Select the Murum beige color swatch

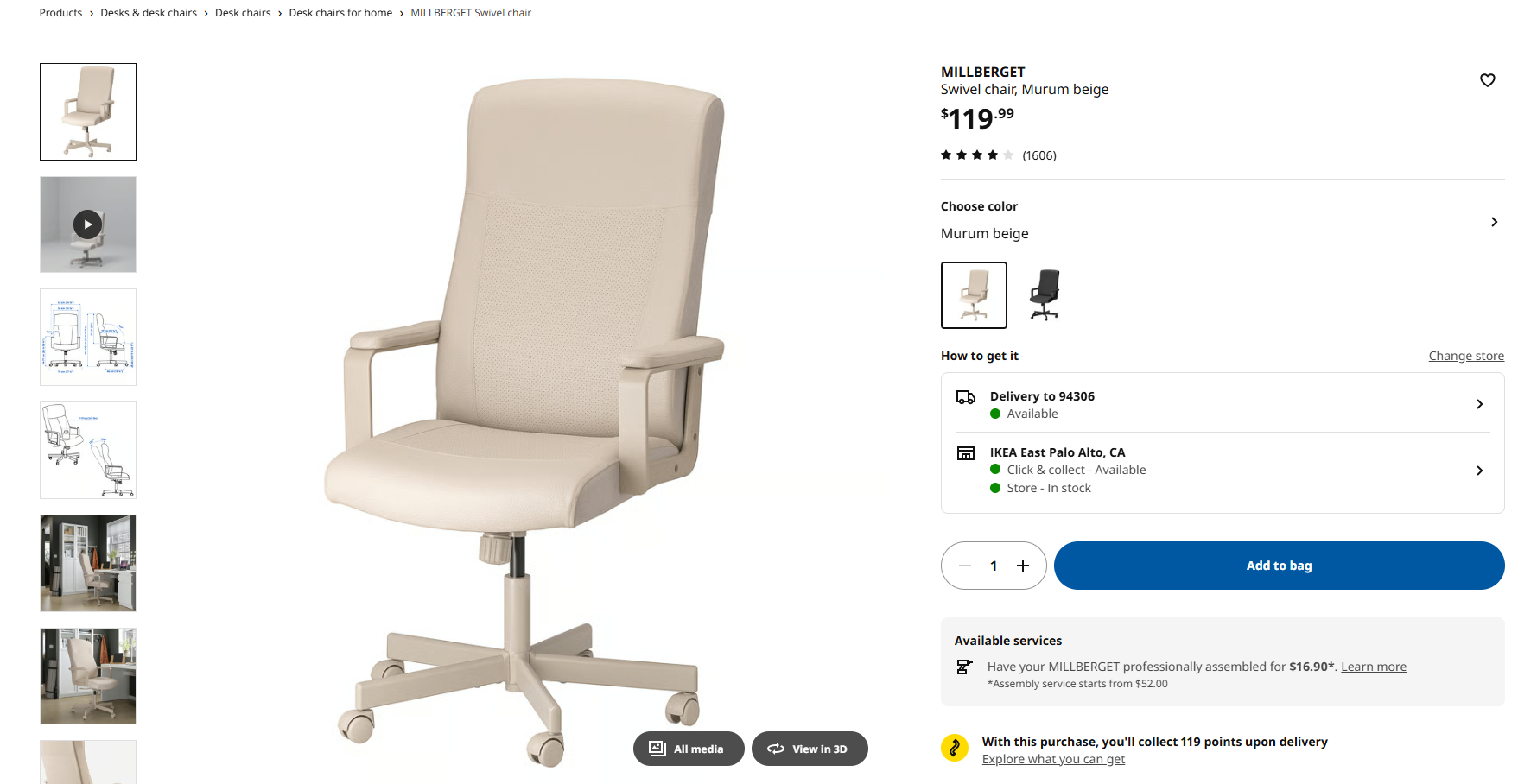[974, 295]
